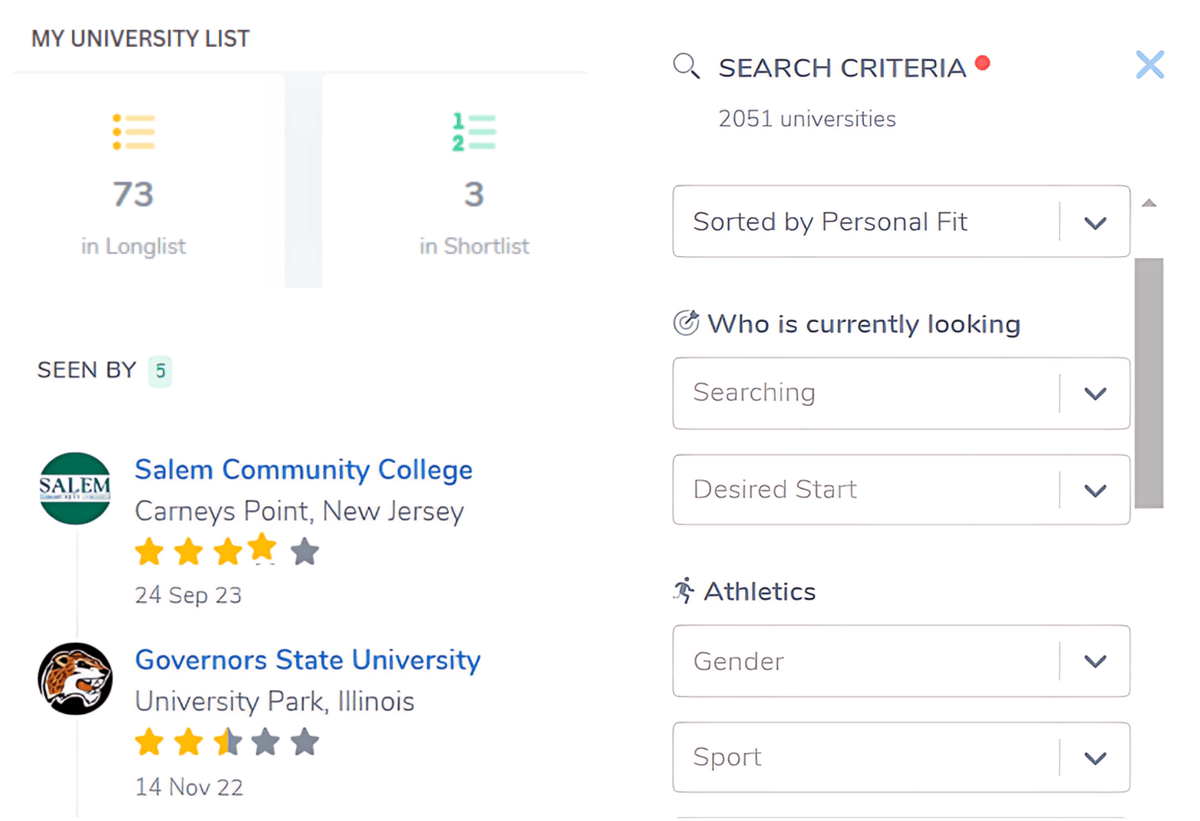Open the Governors State University link
Screen dimensions: 1200x821
(x=307, y=660)
